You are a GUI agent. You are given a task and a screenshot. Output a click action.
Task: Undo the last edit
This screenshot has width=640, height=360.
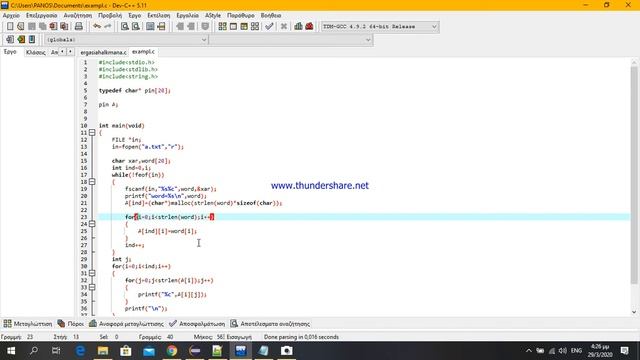[97, 27]
